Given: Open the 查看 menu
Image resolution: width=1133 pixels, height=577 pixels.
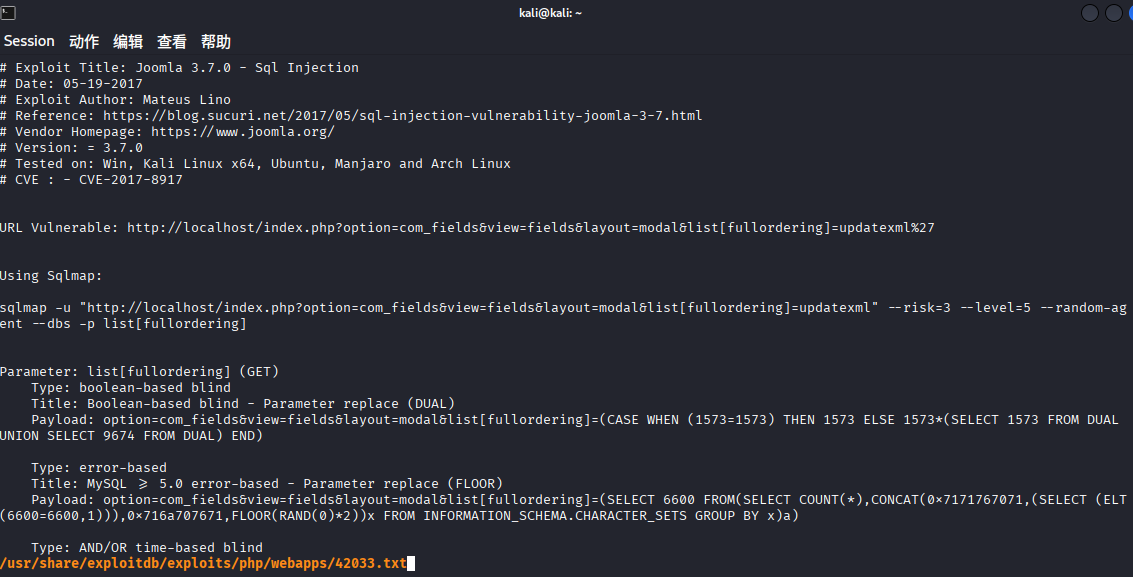Looking at the screenshot, I should point(172,42).
